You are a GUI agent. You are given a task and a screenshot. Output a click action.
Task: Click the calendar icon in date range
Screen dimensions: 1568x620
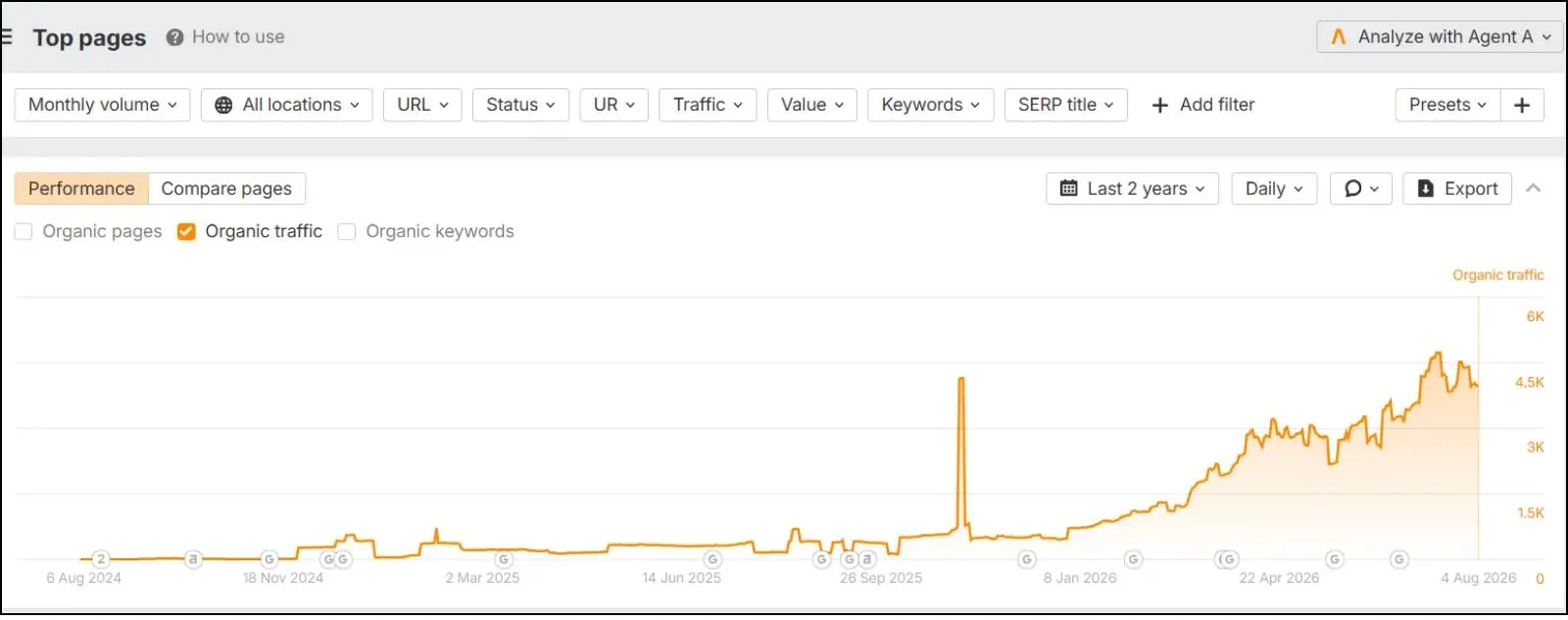(1069, 188)
